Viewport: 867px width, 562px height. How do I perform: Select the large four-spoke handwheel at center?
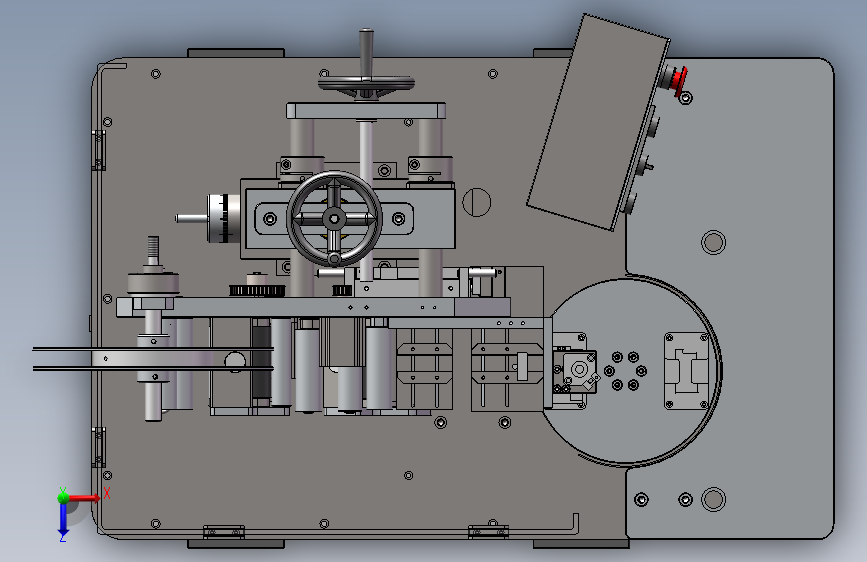[334, 219]
